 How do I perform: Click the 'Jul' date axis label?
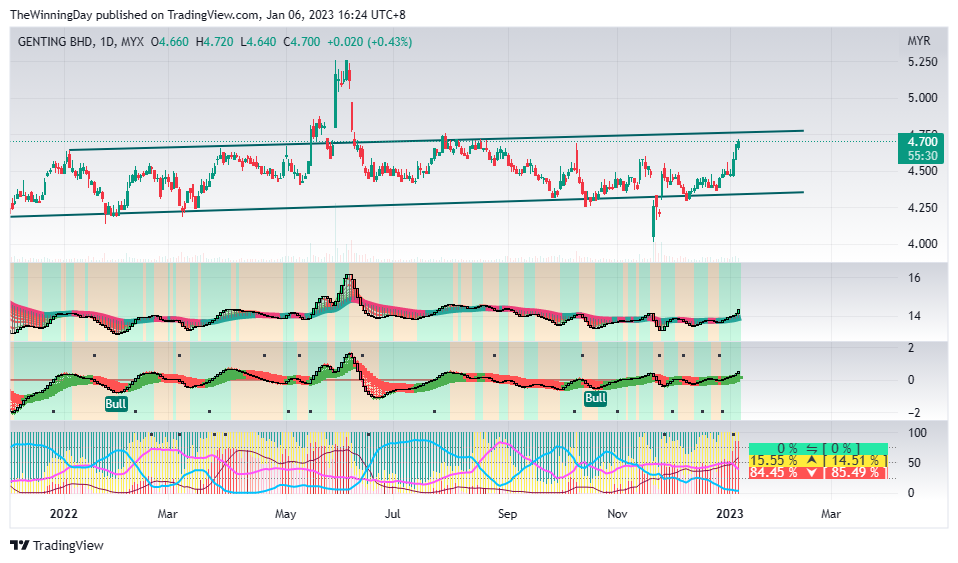coord(392,513)
